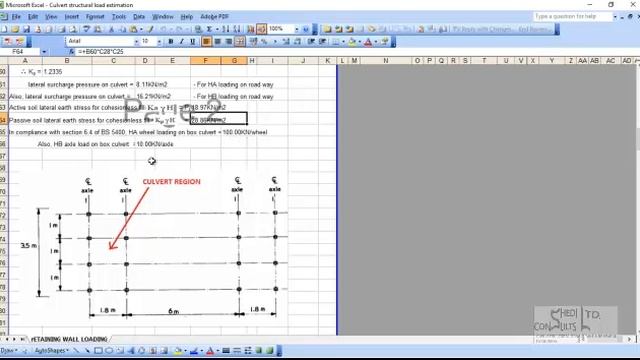Expand the Paste options dropdown arrow
This screenshot has width=640, height=360.
pos(141,29)
